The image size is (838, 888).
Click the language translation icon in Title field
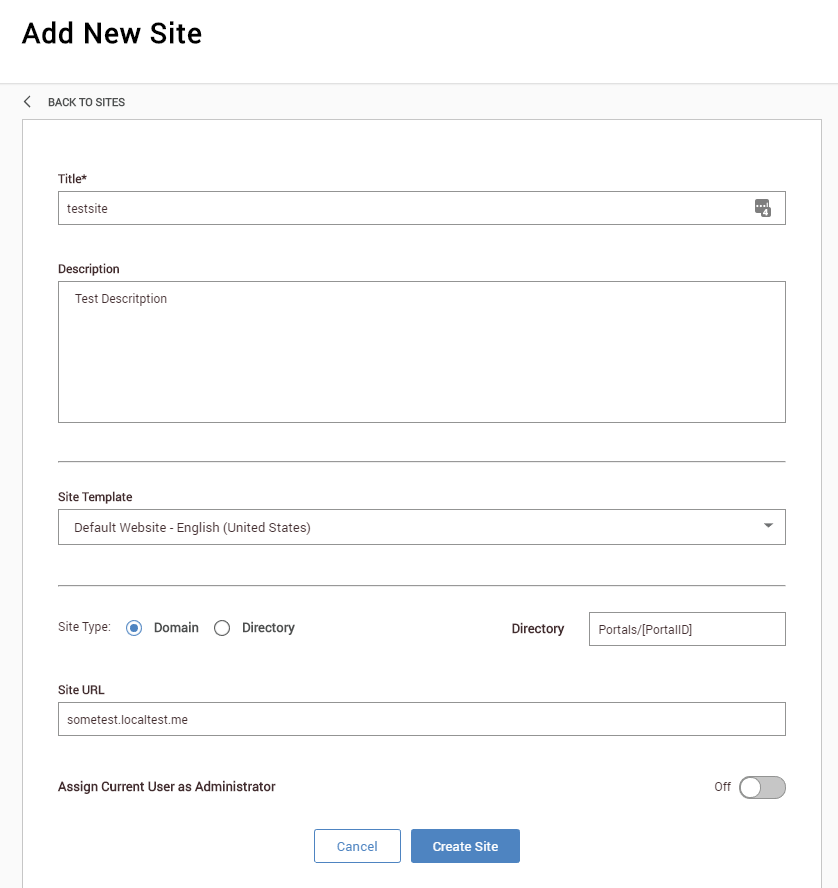click(762, 208)
